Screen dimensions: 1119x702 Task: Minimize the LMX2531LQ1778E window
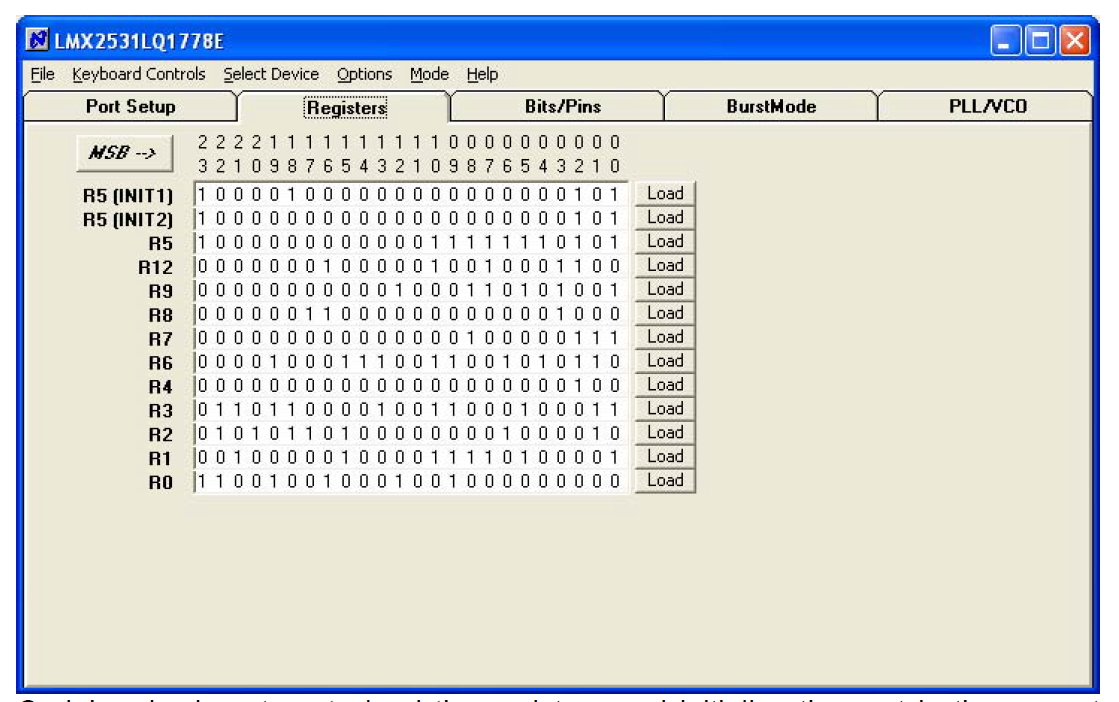pos(1005,41)
